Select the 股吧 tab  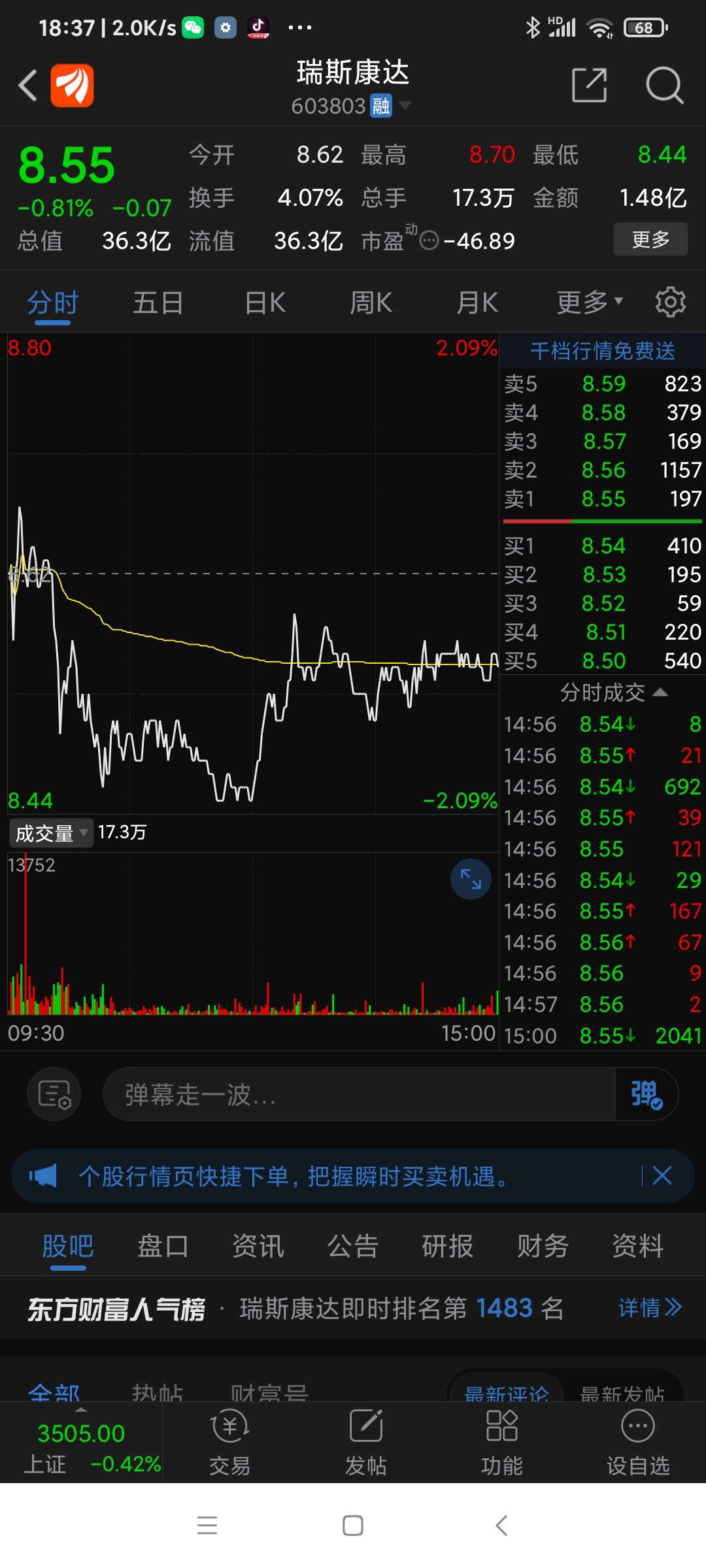tap(68, 1245)
